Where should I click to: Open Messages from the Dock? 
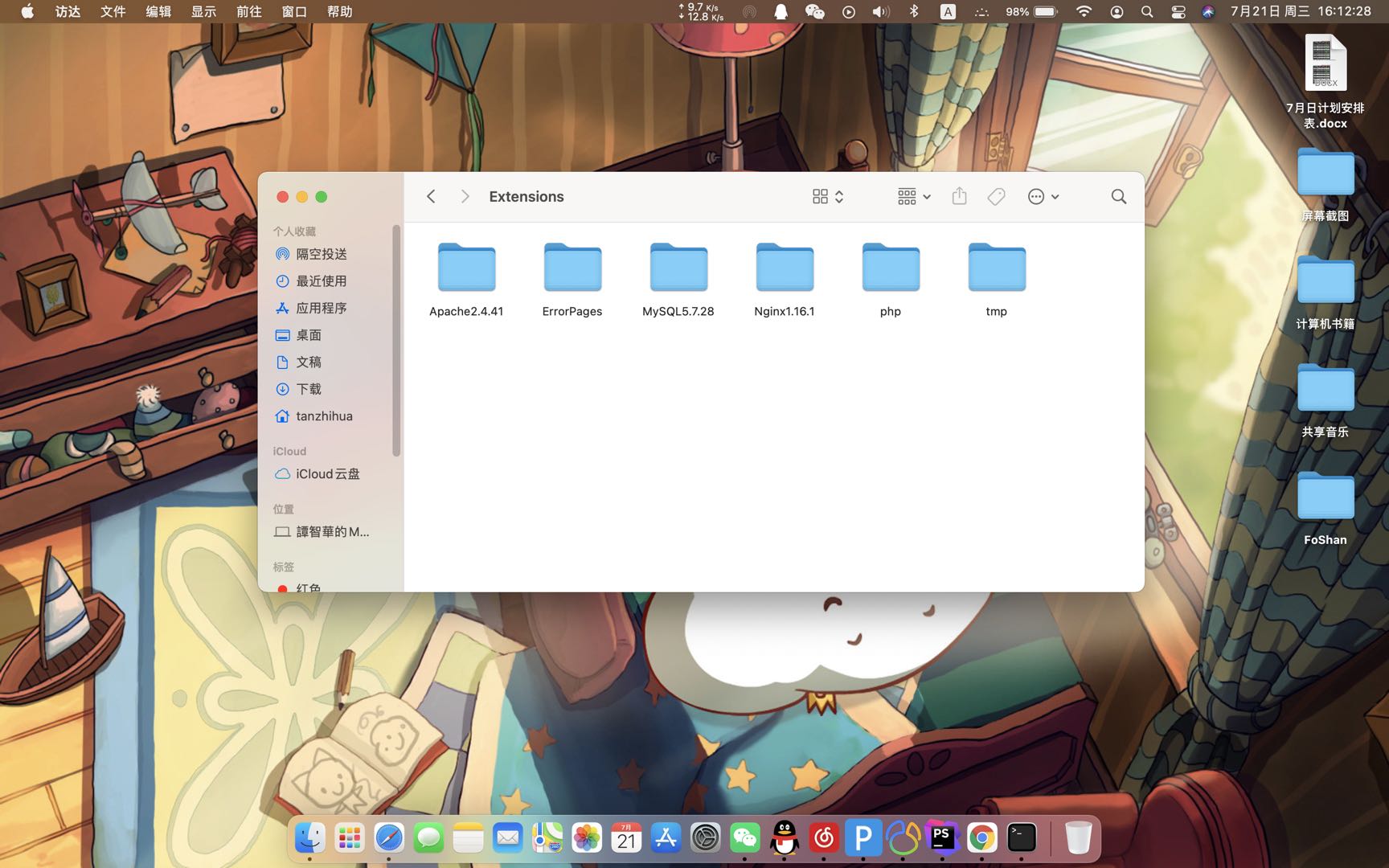pyautogui.click(x=428, y=839)
